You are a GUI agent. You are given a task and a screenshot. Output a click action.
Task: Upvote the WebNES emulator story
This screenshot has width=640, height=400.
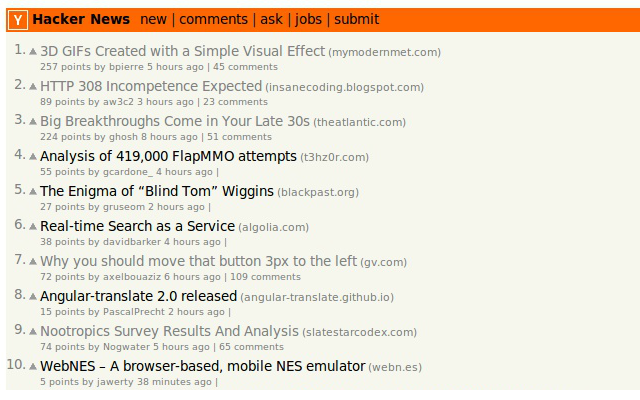tap(33, 367)
